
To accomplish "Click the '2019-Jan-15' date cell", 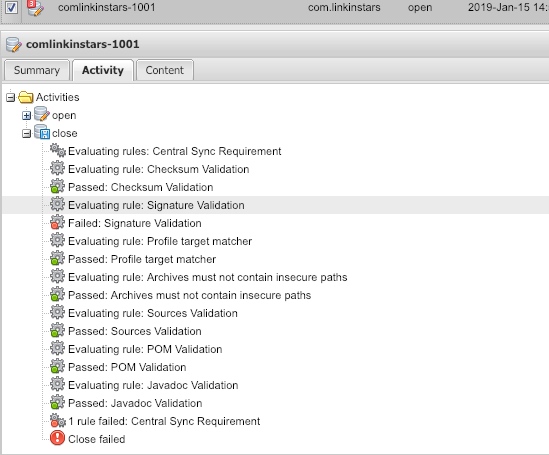I will tap(508, 7).
